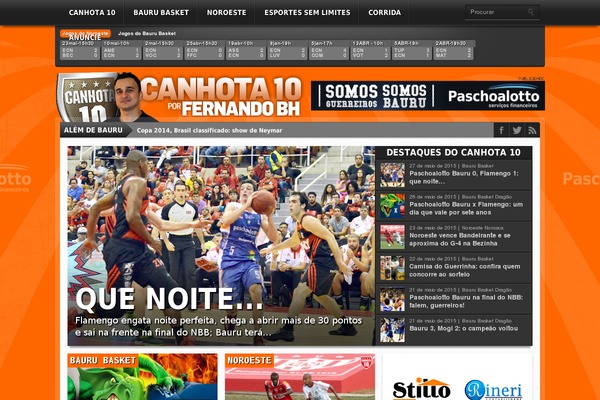Open the NOROESTE section card
Screen dimensions: 600x400
pos(300,377)
